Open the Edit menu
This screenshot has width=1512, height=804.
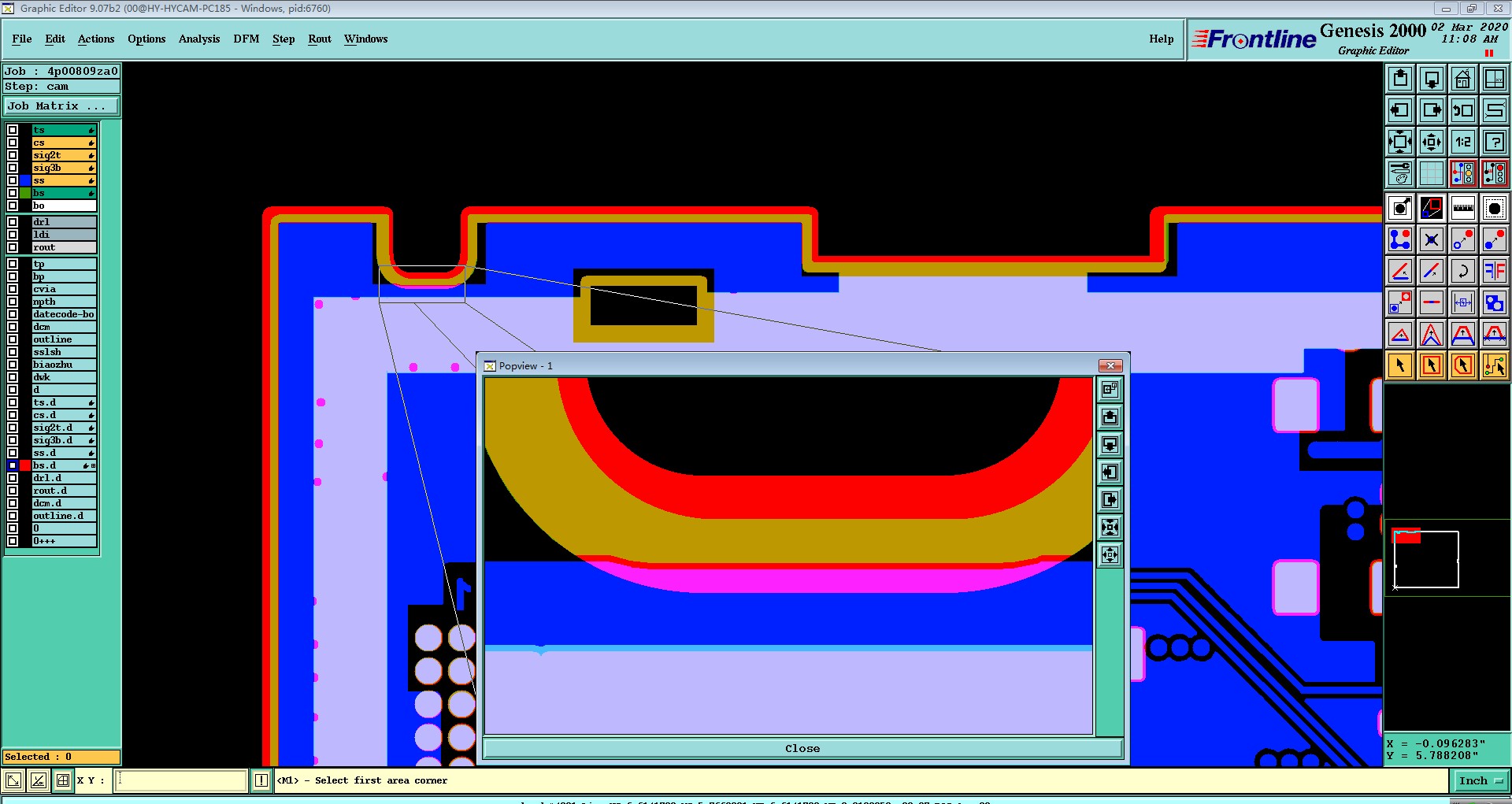point(55,39)
